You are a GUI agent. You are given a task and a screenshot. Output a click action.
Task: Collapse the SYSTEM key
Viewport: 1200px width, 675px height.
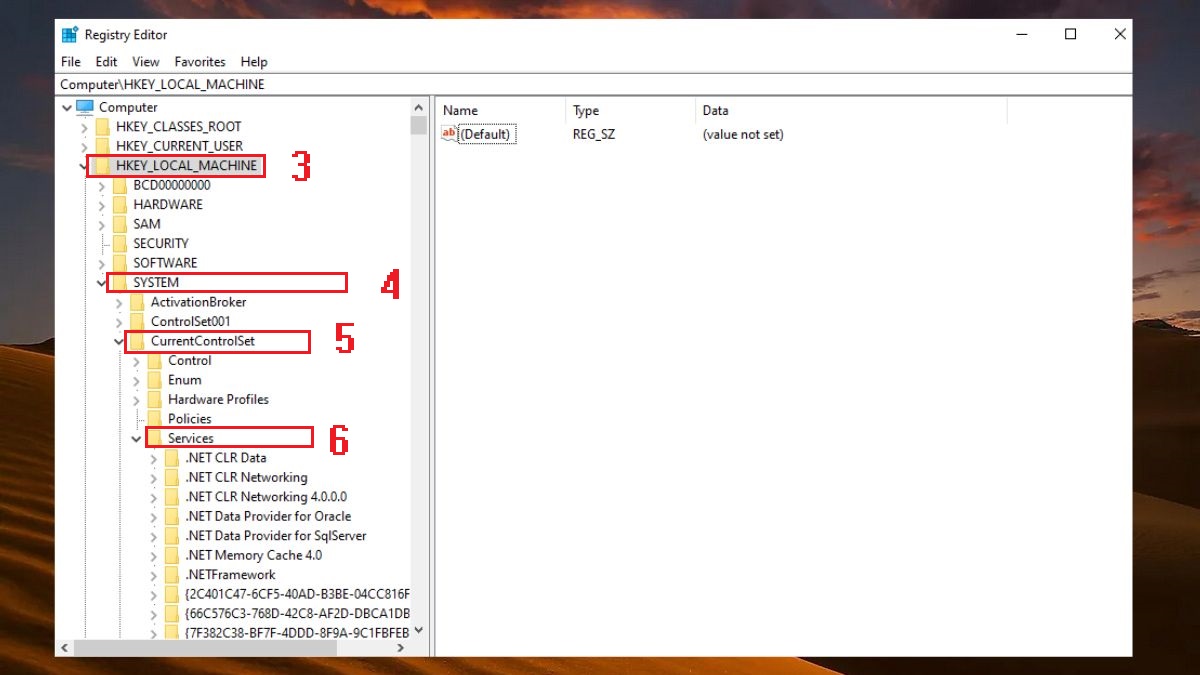pyautogui.click(x=102, y=283)
